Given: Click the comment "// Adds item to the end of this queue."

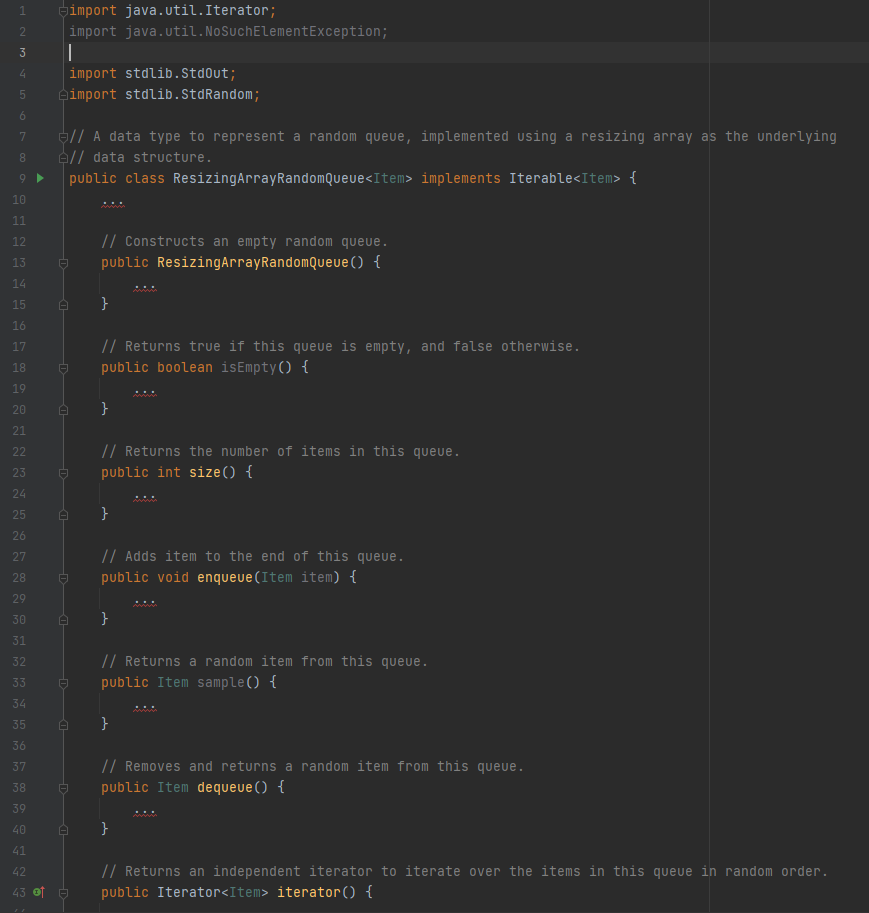Looking at the screenshot, I should point(253,556).
